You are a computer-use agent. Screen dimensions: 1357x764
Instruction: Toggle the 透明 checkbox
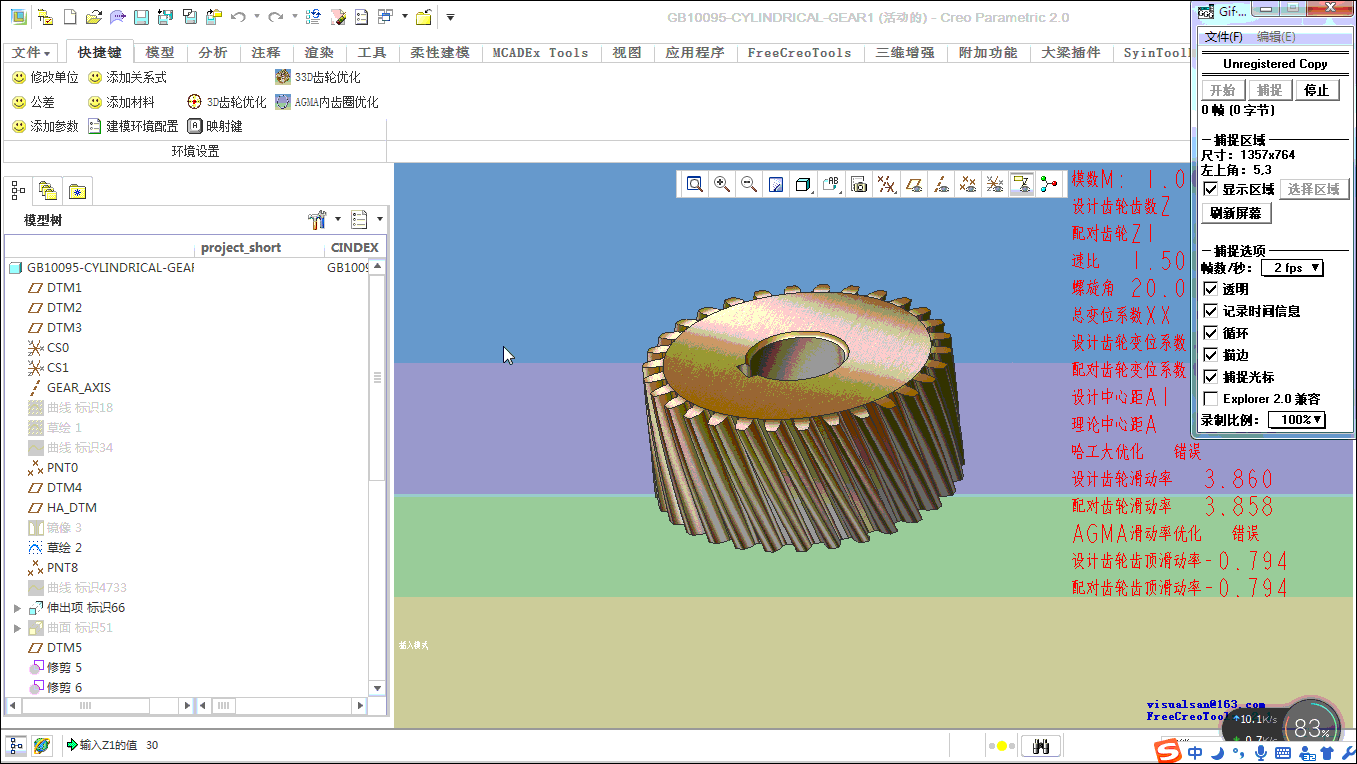[1211, 289]
